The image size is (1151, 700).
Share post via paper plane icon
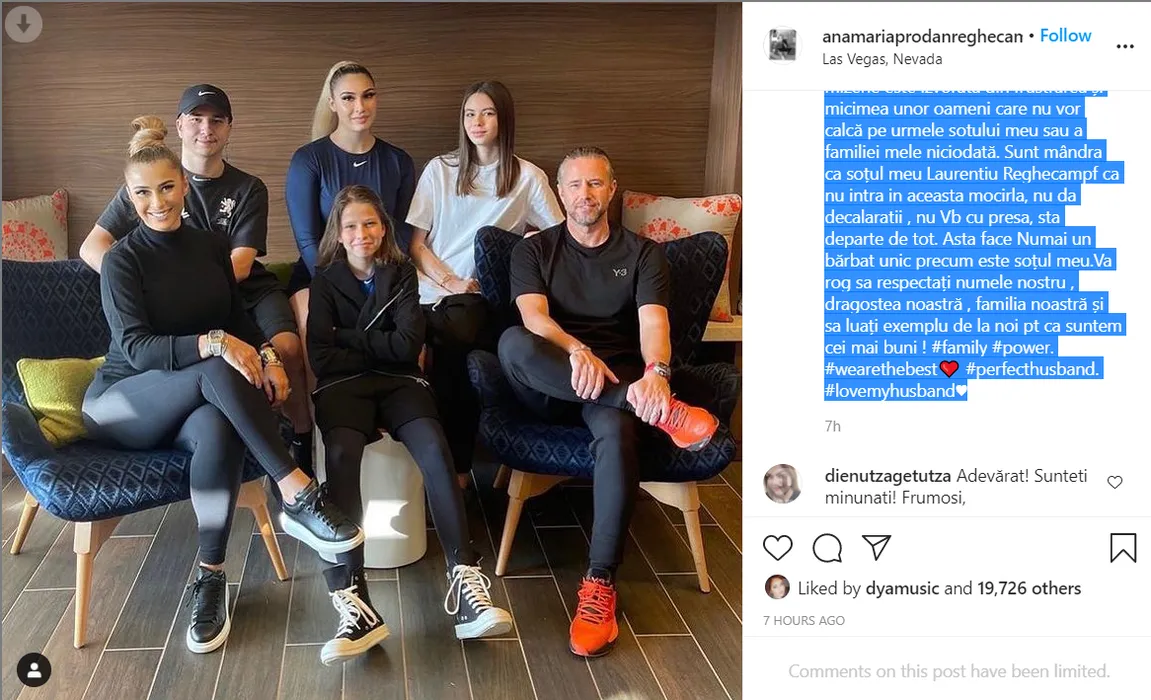tap(876, 547)
